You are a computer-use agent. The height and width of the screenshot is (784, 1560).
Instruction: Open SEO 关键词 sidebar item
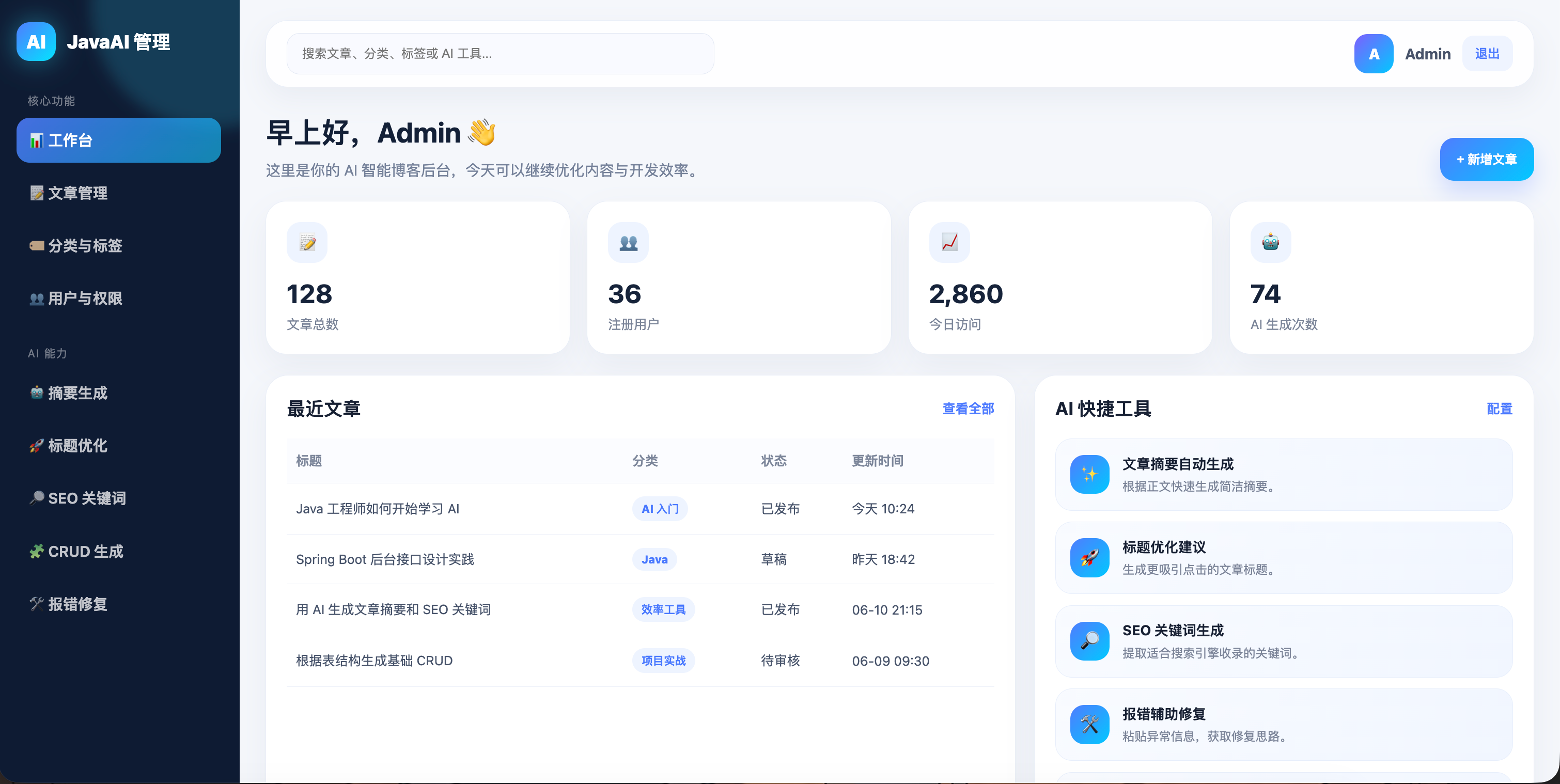[119, 498]
